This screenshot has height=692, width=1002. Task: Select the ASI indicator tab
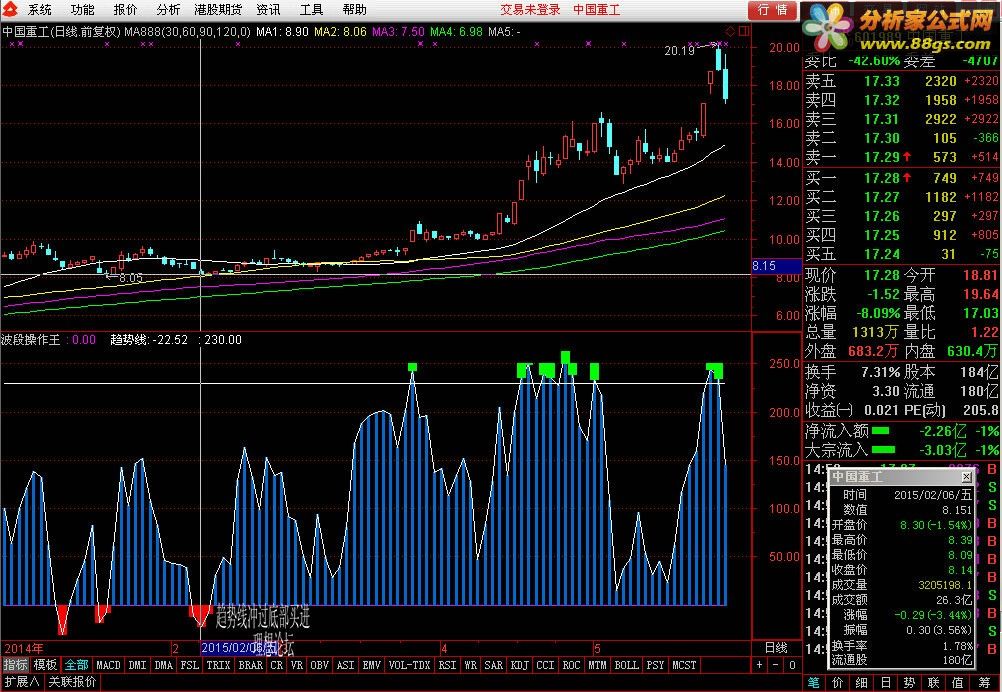[x=345, y=665]
